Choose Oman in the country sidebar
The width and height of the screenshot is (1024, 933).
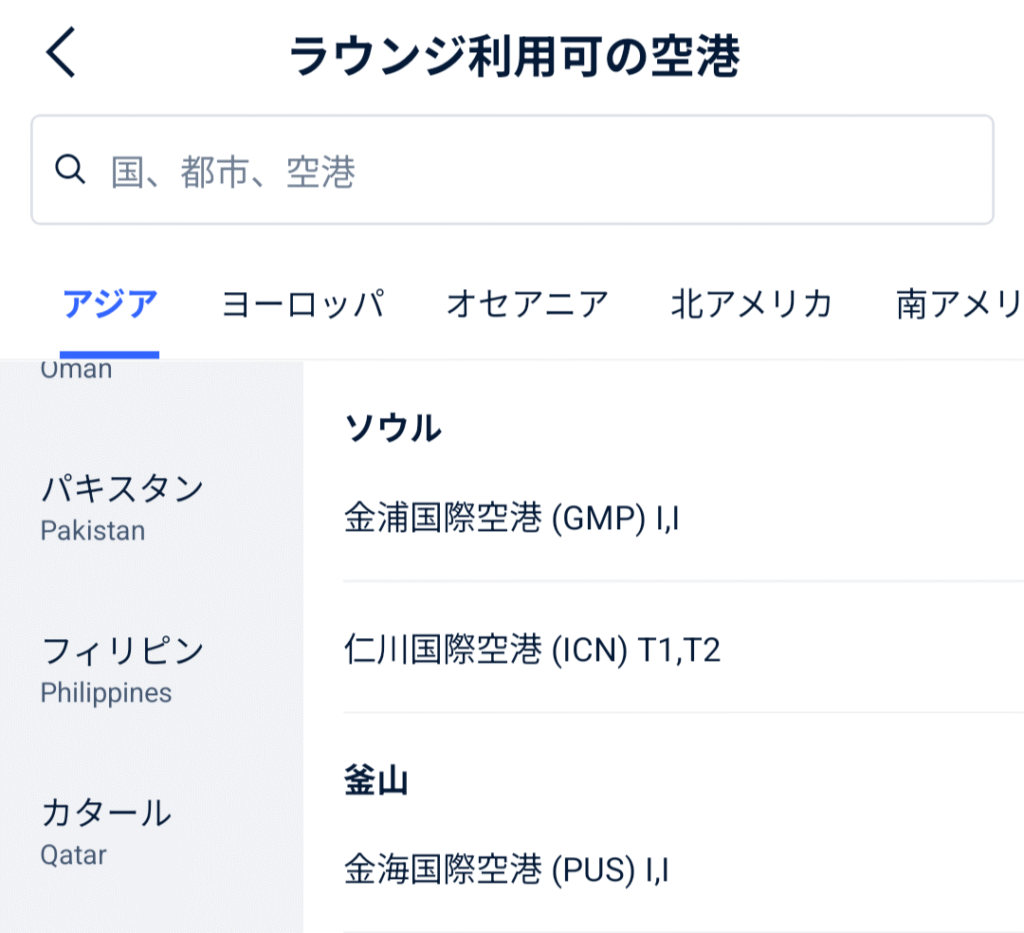(x=77, y=369)
